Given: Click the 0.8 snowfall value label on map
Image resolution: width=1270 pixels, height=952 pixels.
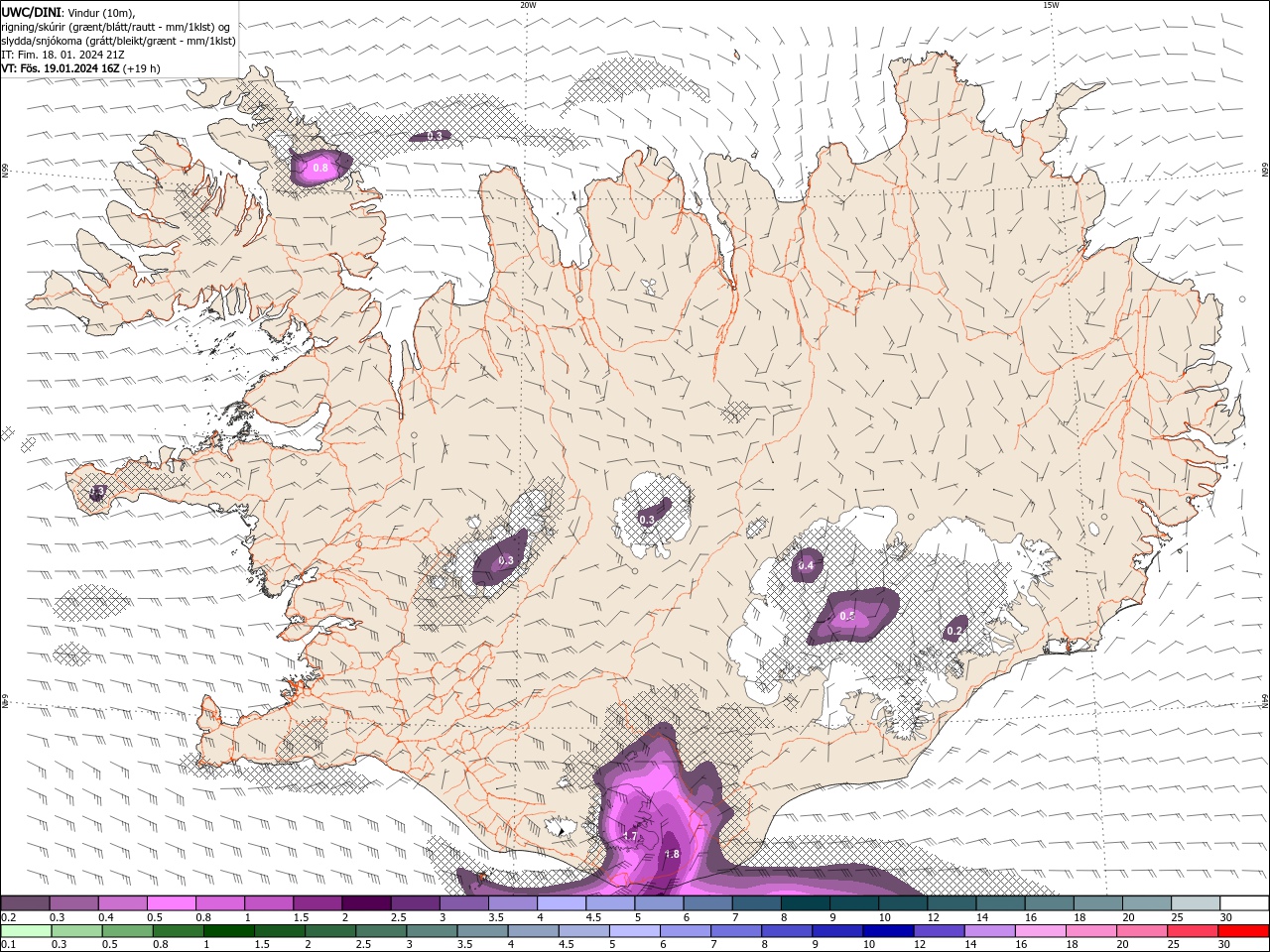Looking at the screenshot, I should (x=320, y=169).
